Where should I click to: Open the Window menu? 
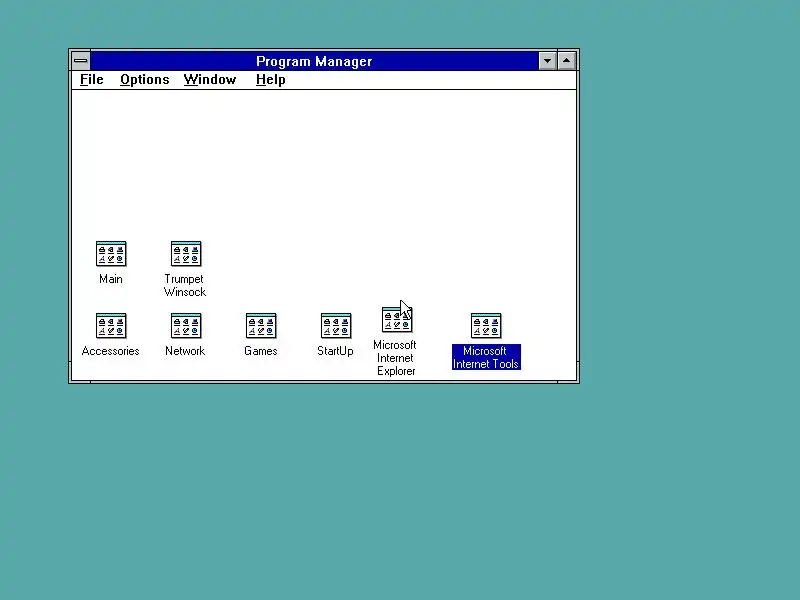210,80
